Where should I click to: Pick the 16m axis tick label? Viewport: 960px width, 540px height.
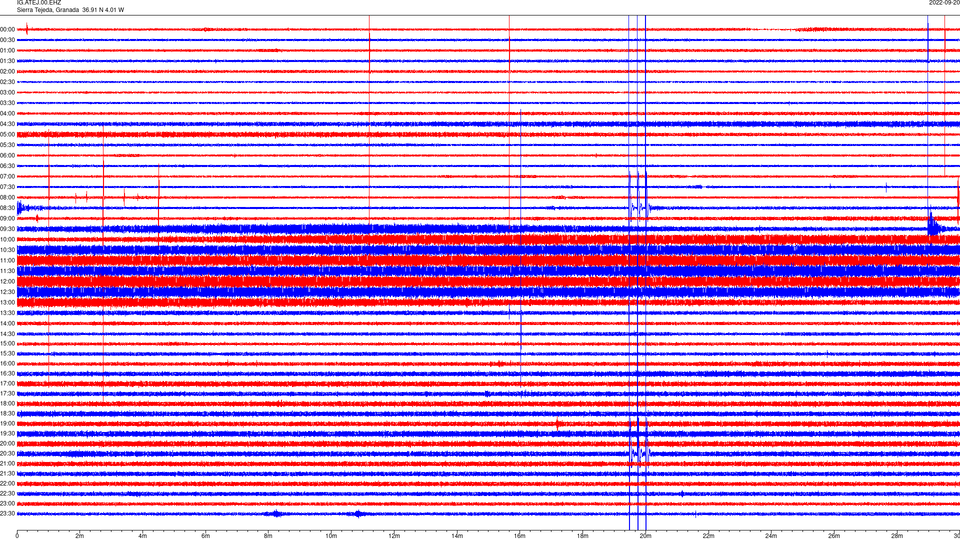(x=520, y=536)
